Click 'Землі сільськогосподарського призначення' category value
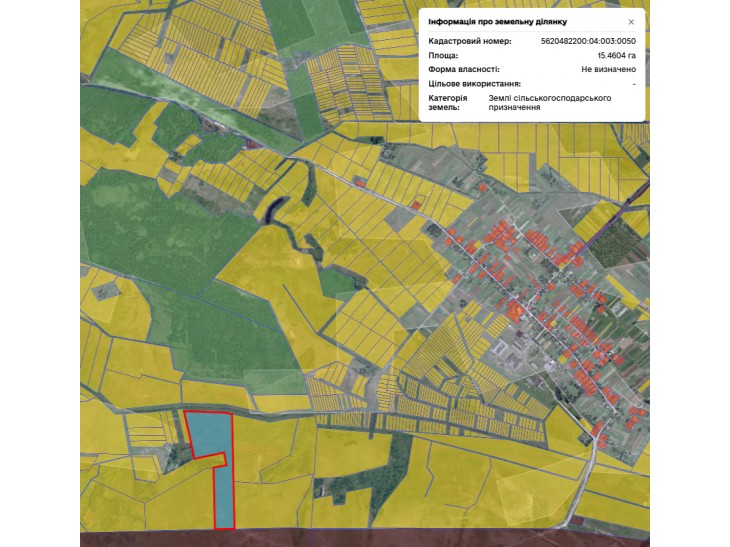 tap(549, 102)
